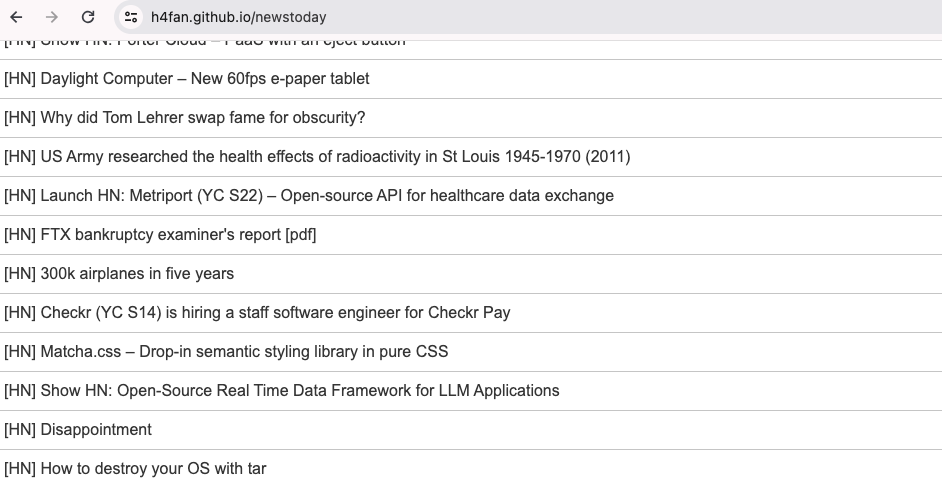Screen dimensions: 942x488
Task: Click the browser forward arrow
Action: pos(52,17)
